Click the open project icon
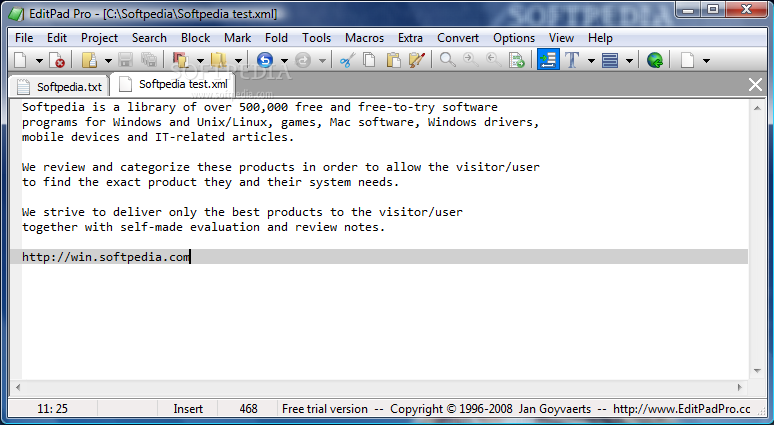This screenshot has width=774, height=425. click(181, 60)
